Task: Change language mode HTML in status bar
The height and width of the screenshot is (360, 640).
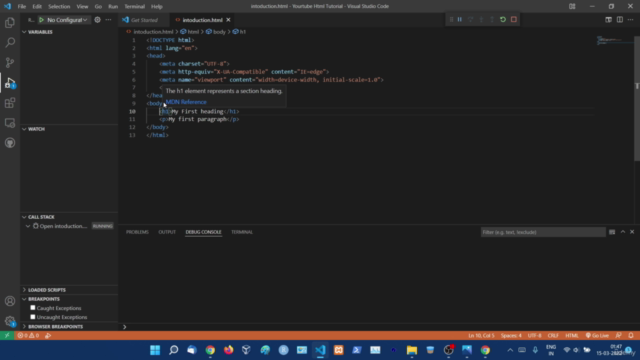Action: 572,336
